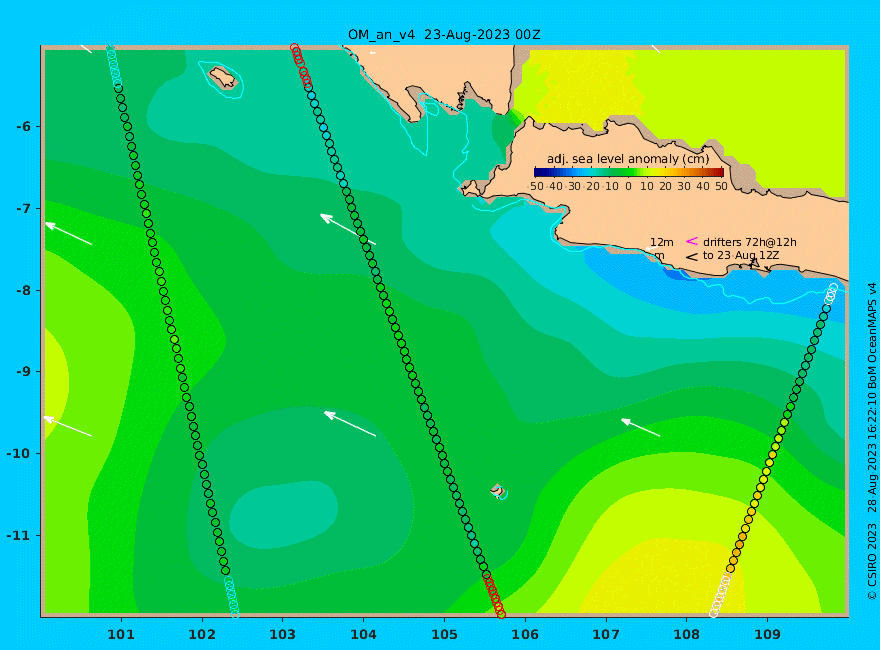Select the 'adj. sea level anomaly (cm)' label
Image resolution: width=880 pixels, height=650 pixels.
[628, 159]
